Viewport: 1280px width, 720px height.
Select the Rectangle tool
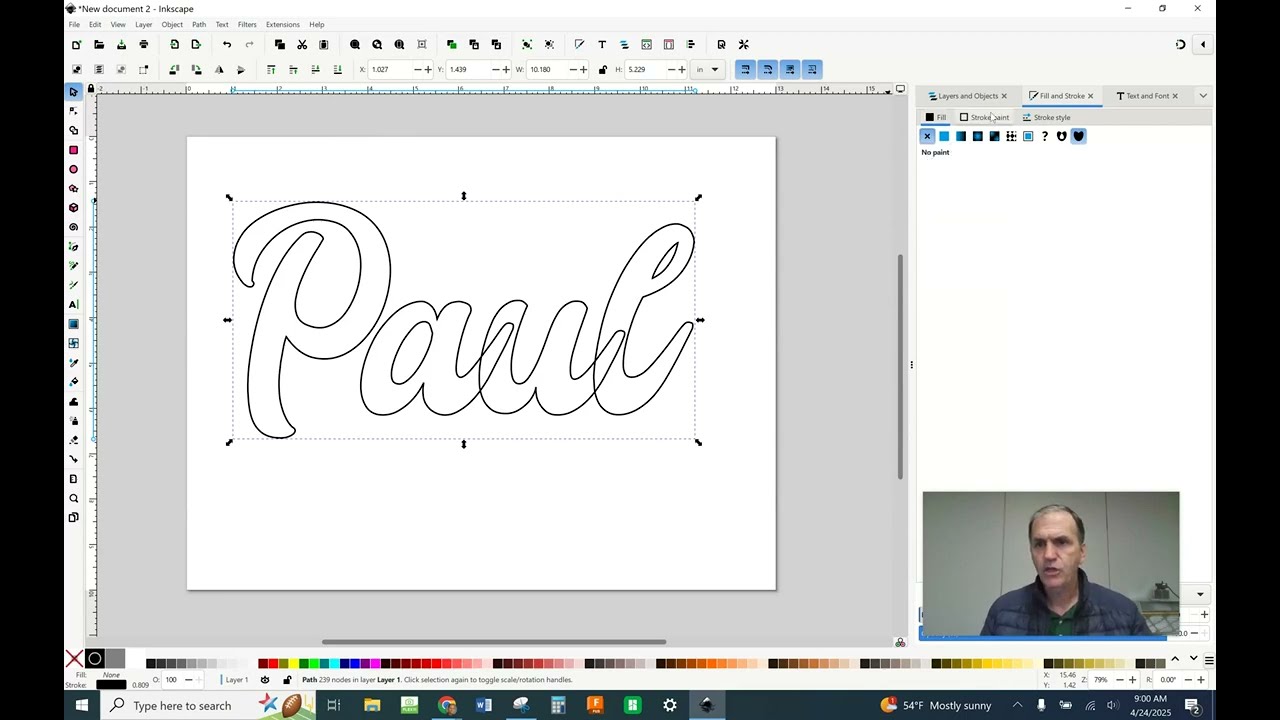73,150
